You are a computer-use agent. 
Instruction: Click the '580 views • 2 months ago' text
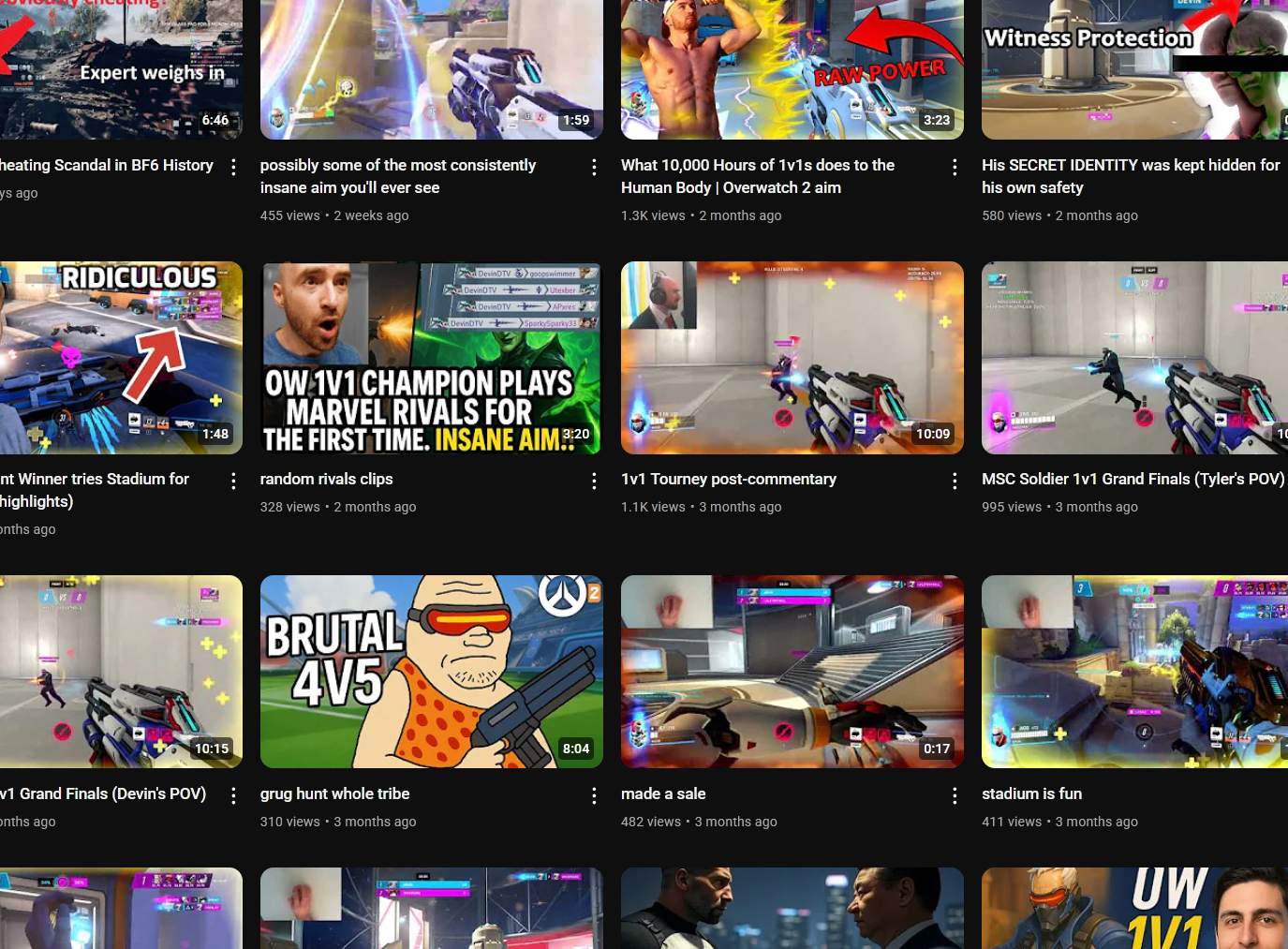[1060, 215]
